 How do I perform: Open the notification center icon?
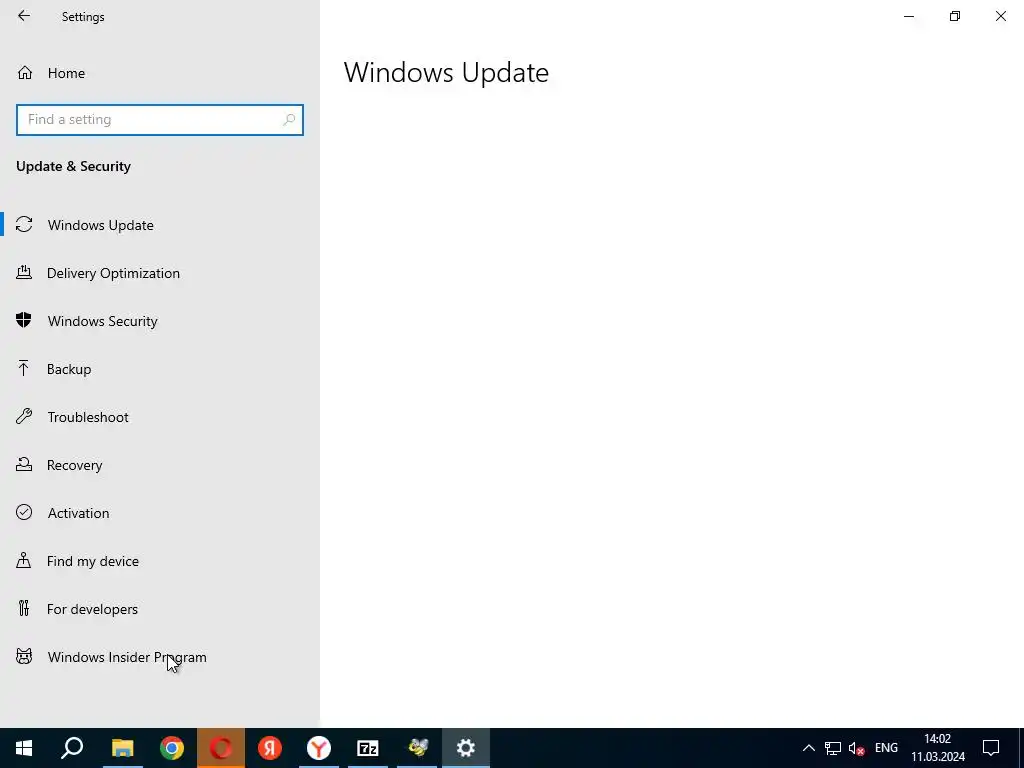[991, 748]
